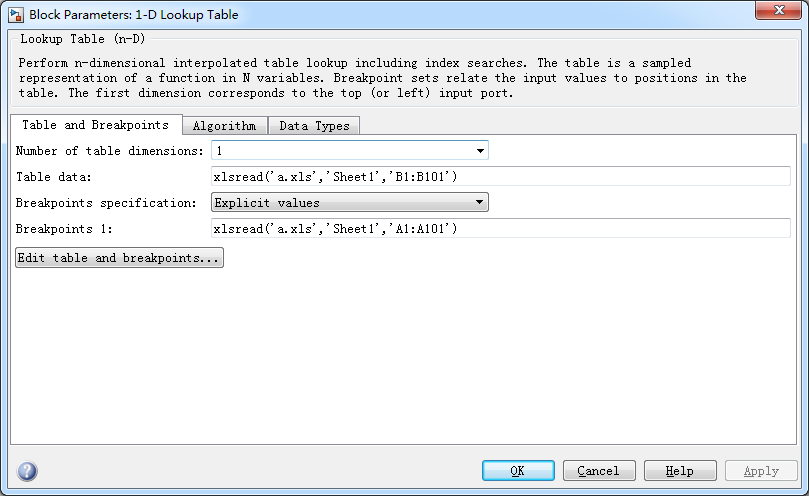Close the Block Parameters dialog window
The height and width of the screenshot is (496, 809).
779,12
